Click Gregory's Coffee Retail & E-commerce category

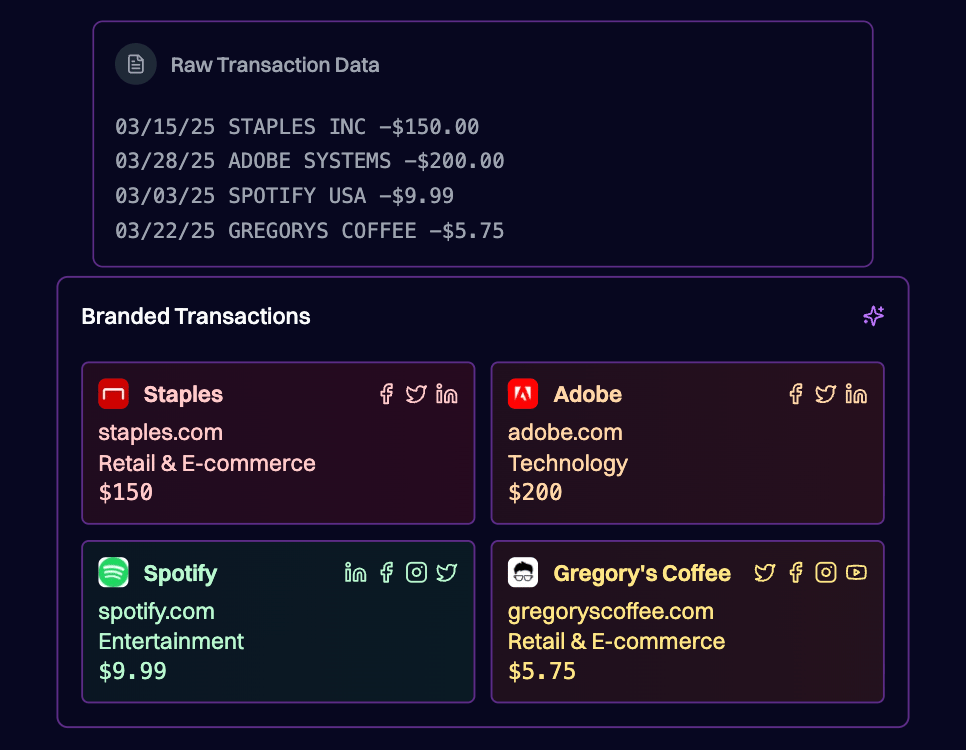tap(617, 642)
